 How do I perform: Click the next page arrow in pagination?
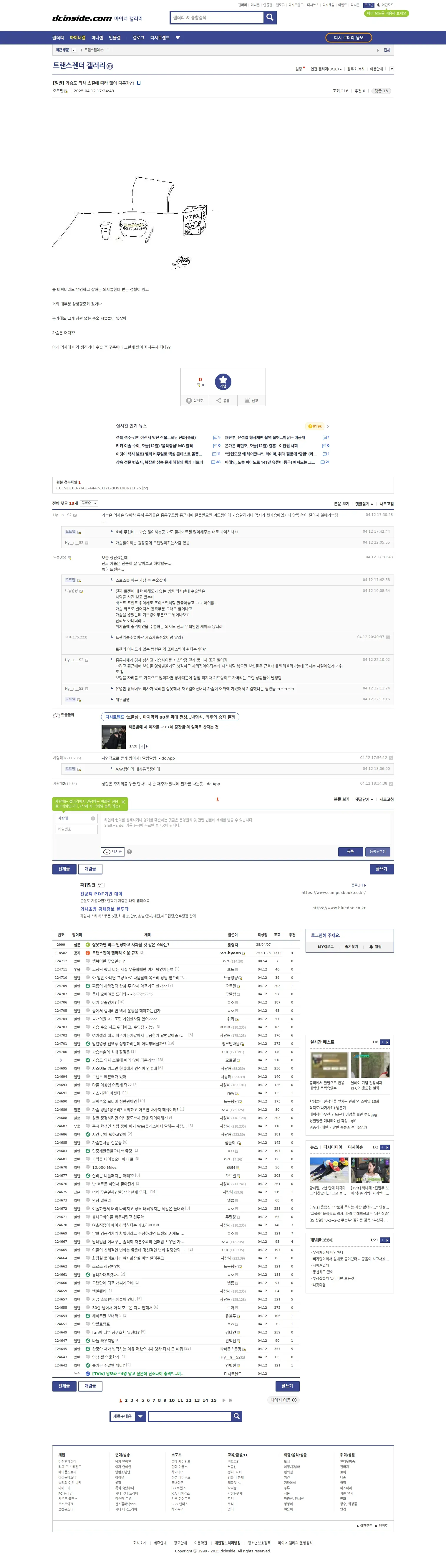point(224,1401)
